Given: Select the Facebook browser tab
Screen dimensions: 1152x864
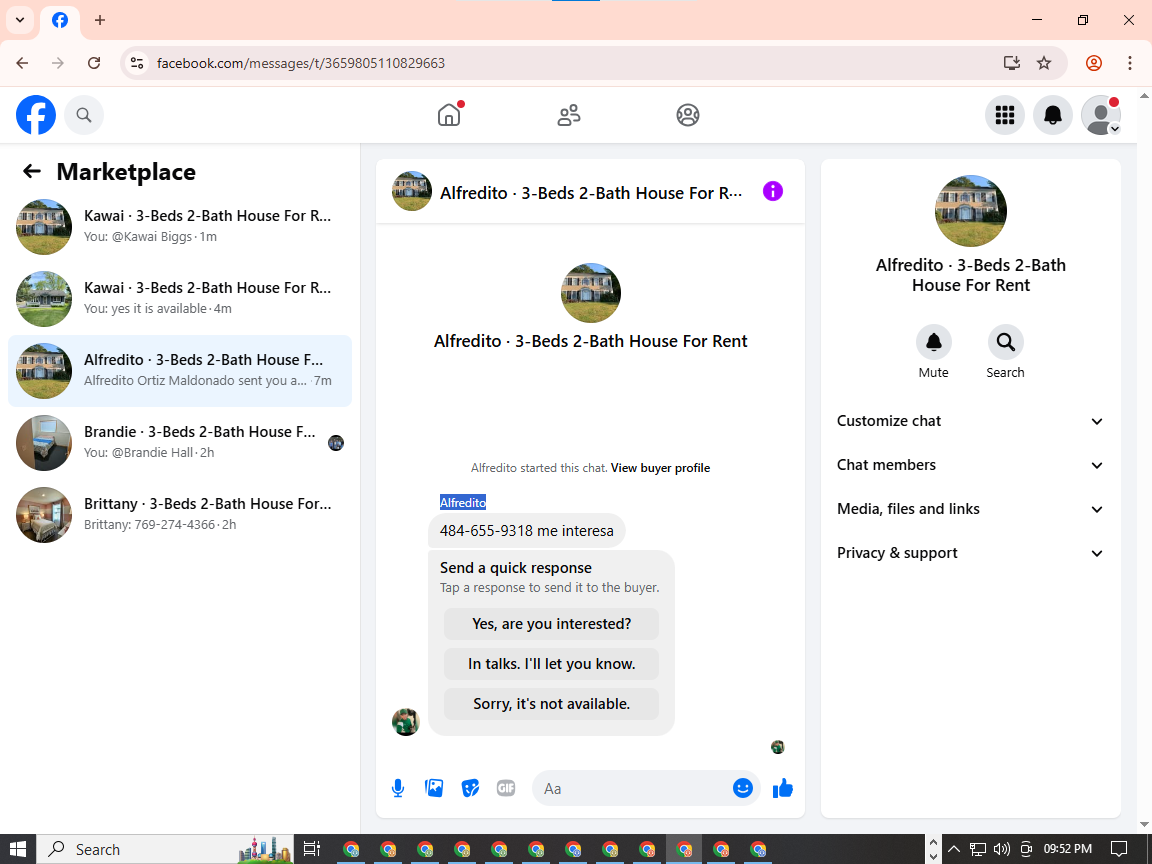Looking at the screenshot, I should click(60, 20).
